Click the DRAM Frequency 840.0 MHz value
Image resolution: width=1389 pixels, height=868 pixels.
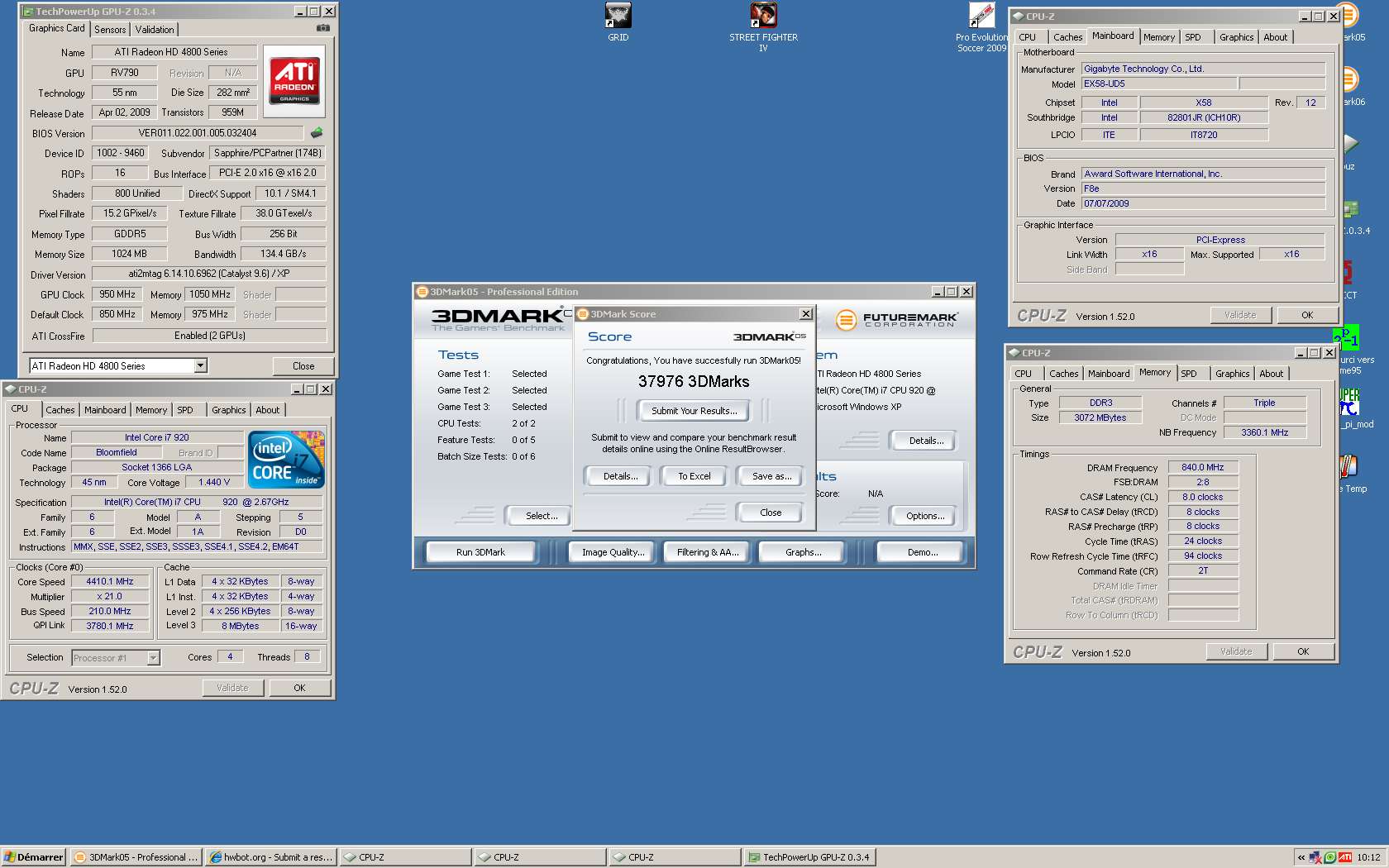coord(1202,467)
